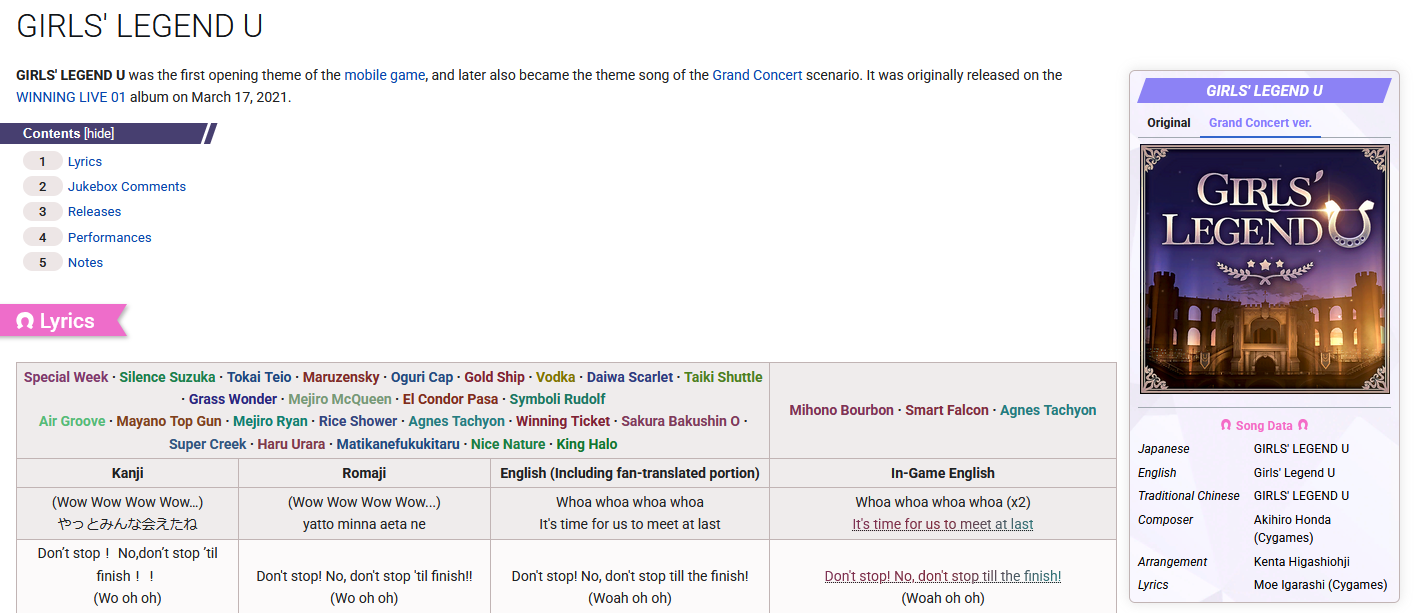The width and height of the screenshot is (1414, 613).
Task: Open the WINNING LIVE 01 album link
Action: click(71, 97)
